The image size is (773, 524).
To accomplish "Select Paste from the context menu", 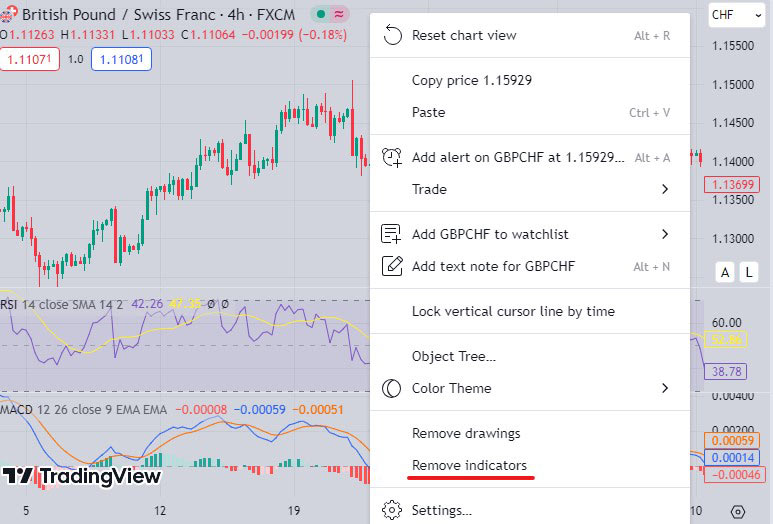I will coord(529,112).
